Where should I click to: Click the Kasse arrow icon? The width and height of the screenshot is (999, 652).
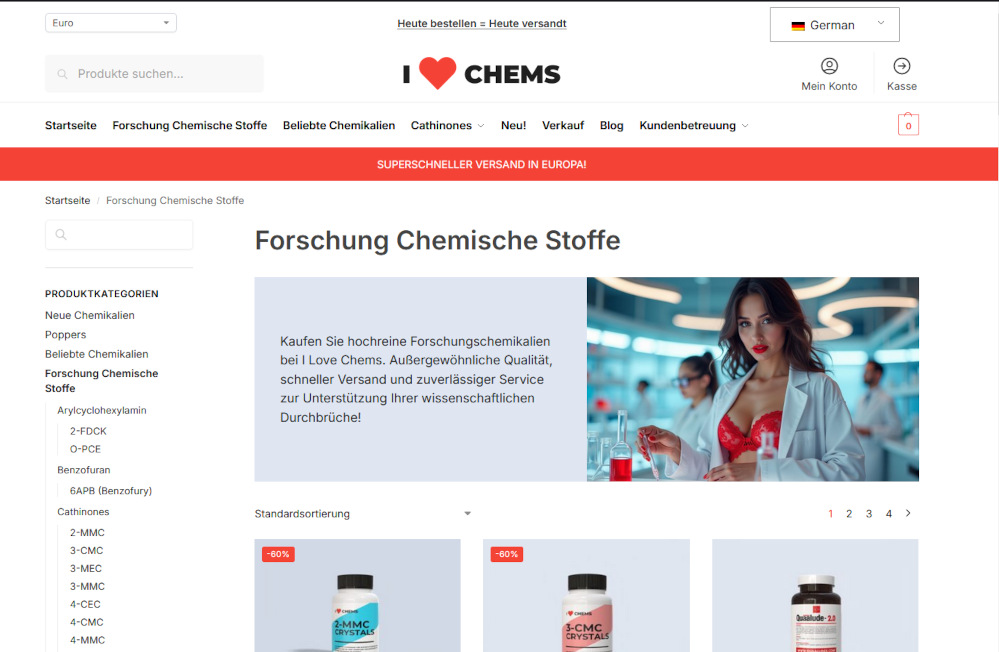point(902,66)
